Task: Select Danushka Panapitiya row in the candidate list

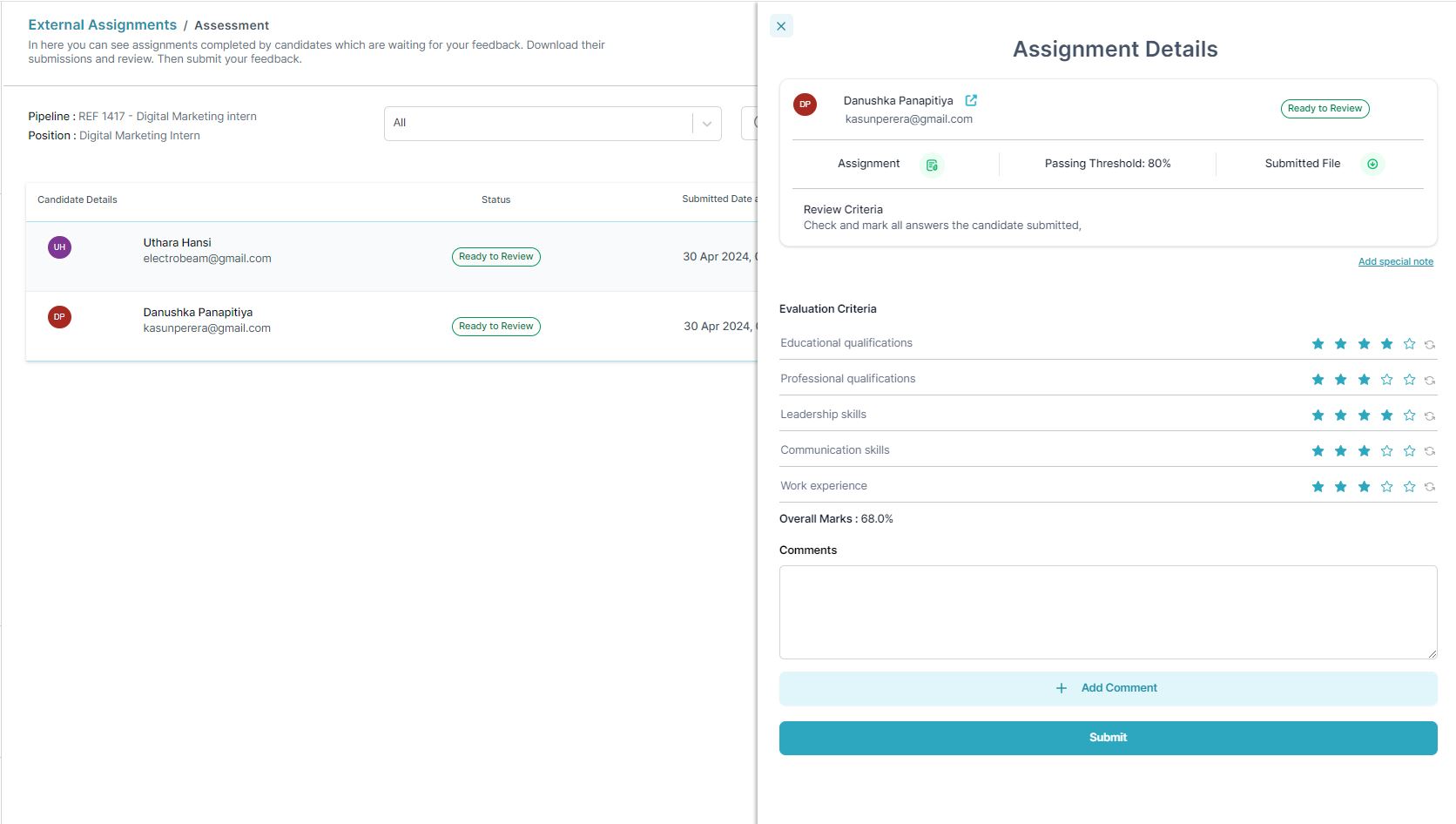Action: (x=392, y=326)
